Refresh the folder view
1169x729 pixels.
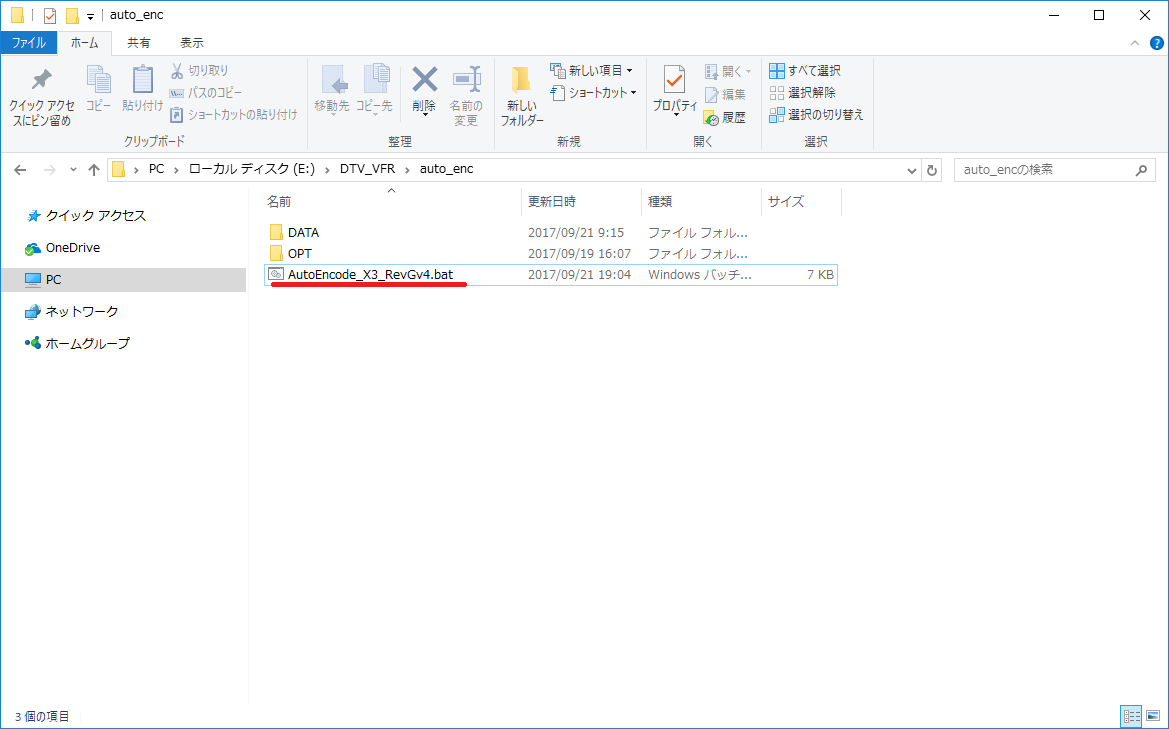pyautogui.click(x=932, y=170)
